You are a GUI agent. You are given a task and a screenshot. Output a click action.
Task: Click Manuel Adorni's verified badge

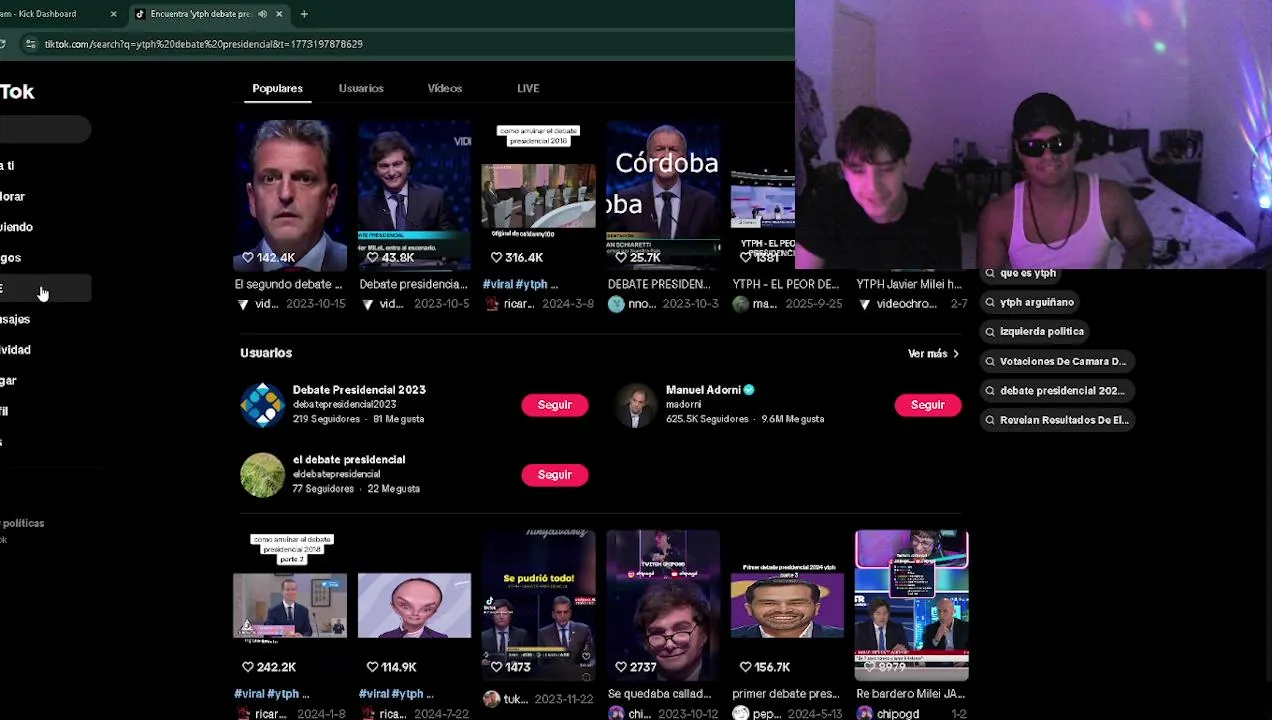[x=749, y=390]
